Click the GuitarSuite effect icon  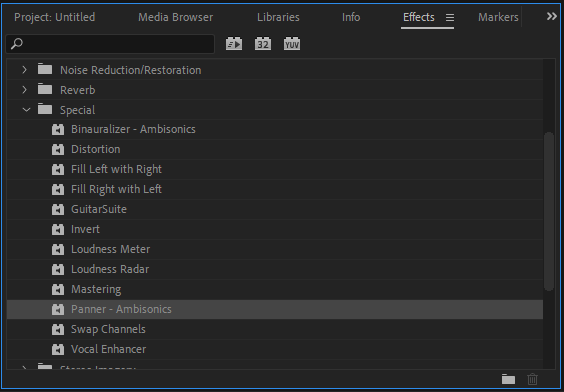pyautogui.click(x=58, y=209)
